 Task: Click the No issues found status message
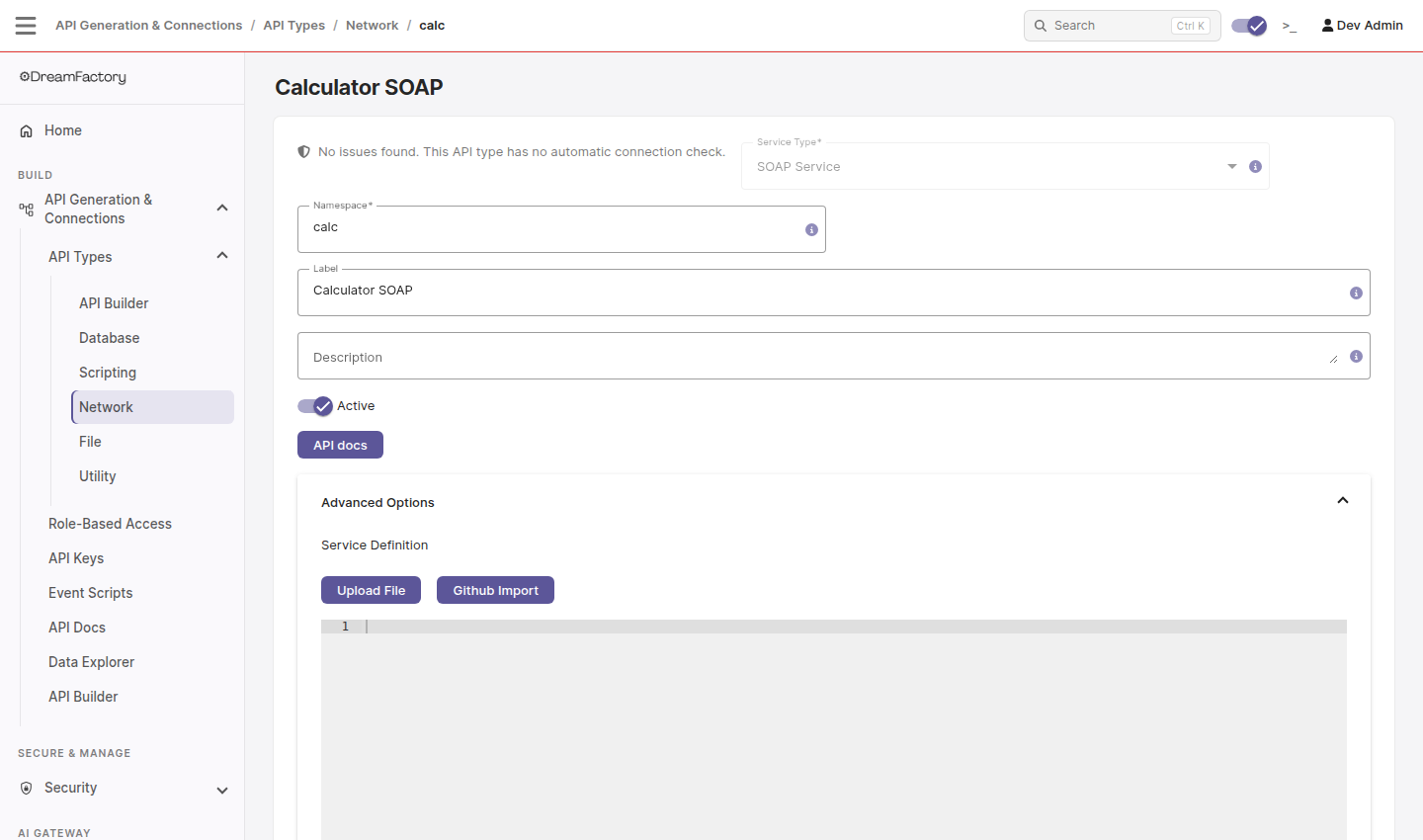(x=522, y=152)
